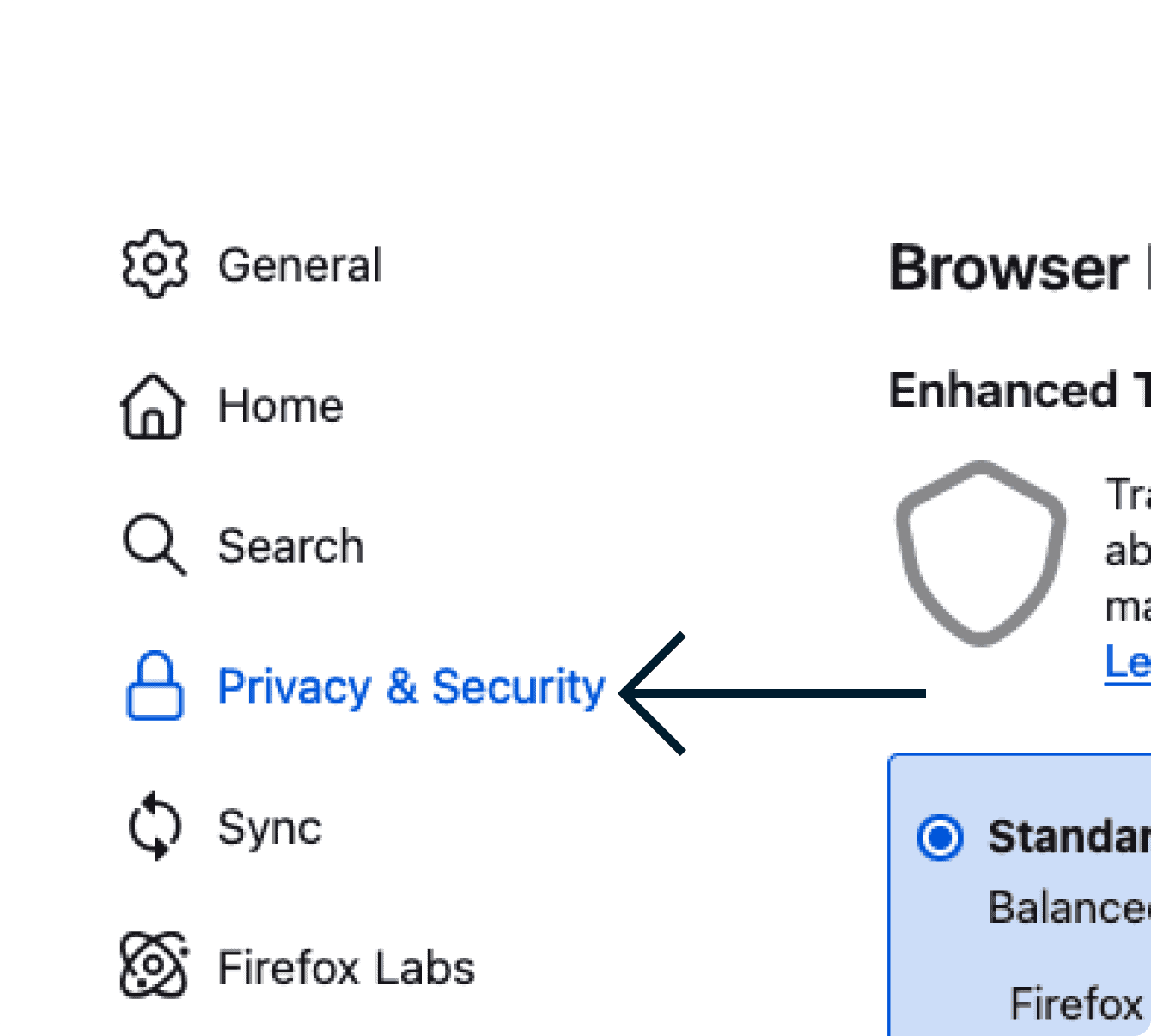This screenshot has width=1151, height=1036.
Task: Select the Standard radio button
Action: tap(940, 837)
